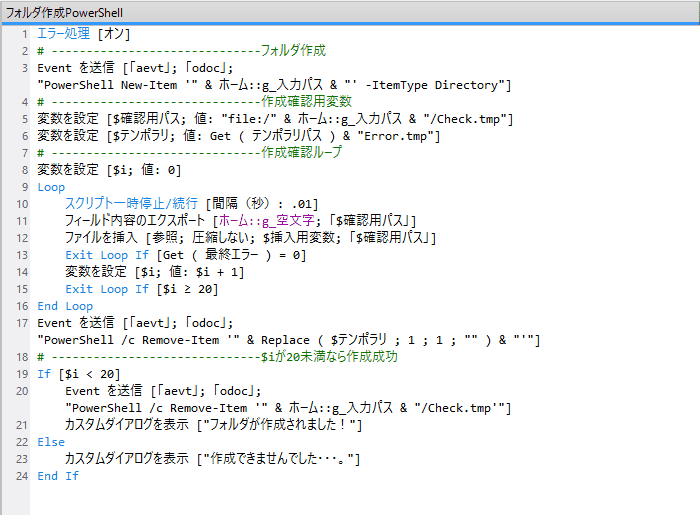The width and height of the screenshot is (700, 515).
Task: Select line 17 Event を送信 step
Action: [135, 323]
